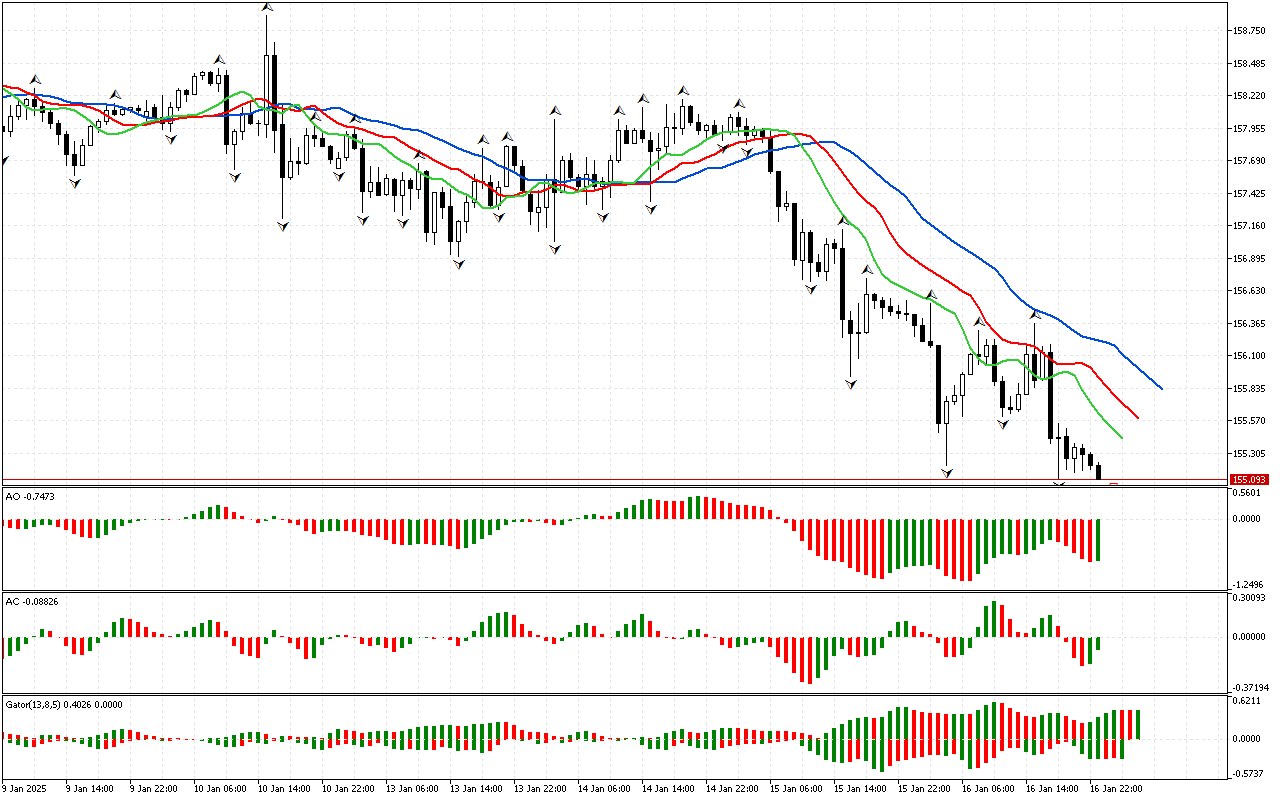Click the 155.570 price scale value
The width and height of the screenshot is (1280, 800).
click(x=1249, y=421)
